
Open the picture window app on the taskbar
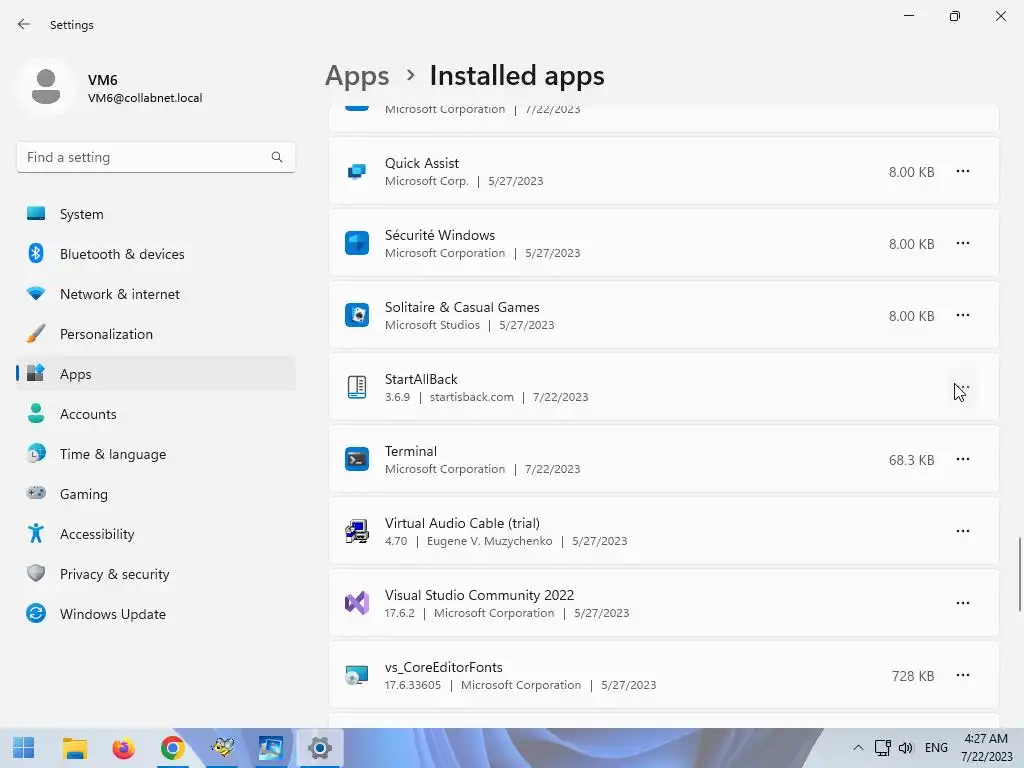click(270, 748)
